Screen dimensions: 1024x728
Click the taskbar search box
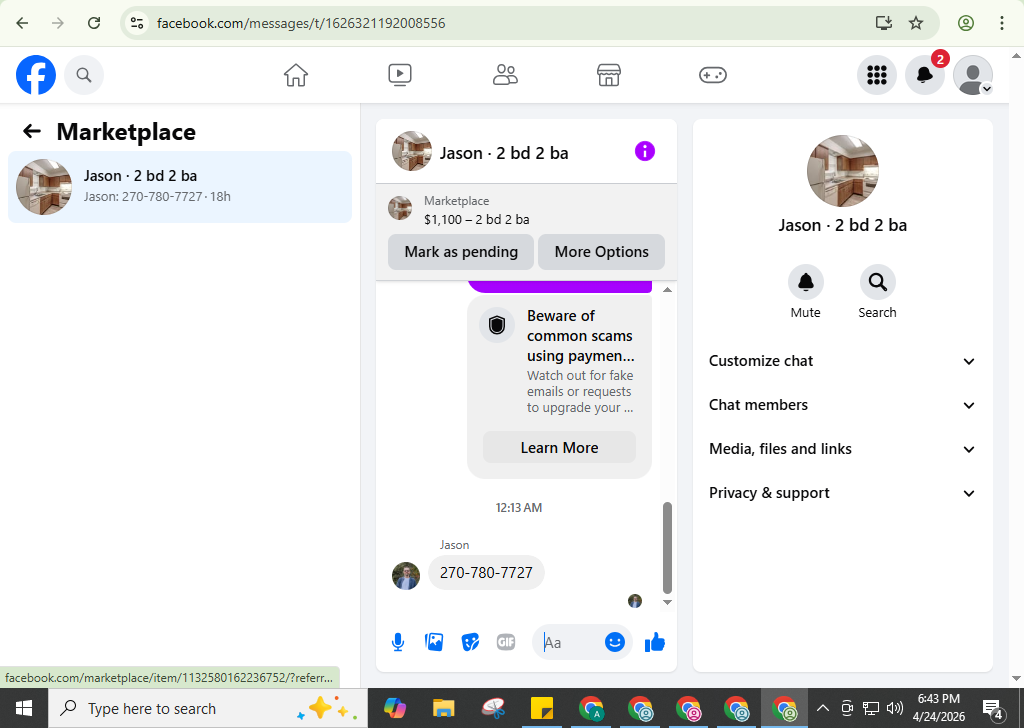208,708
